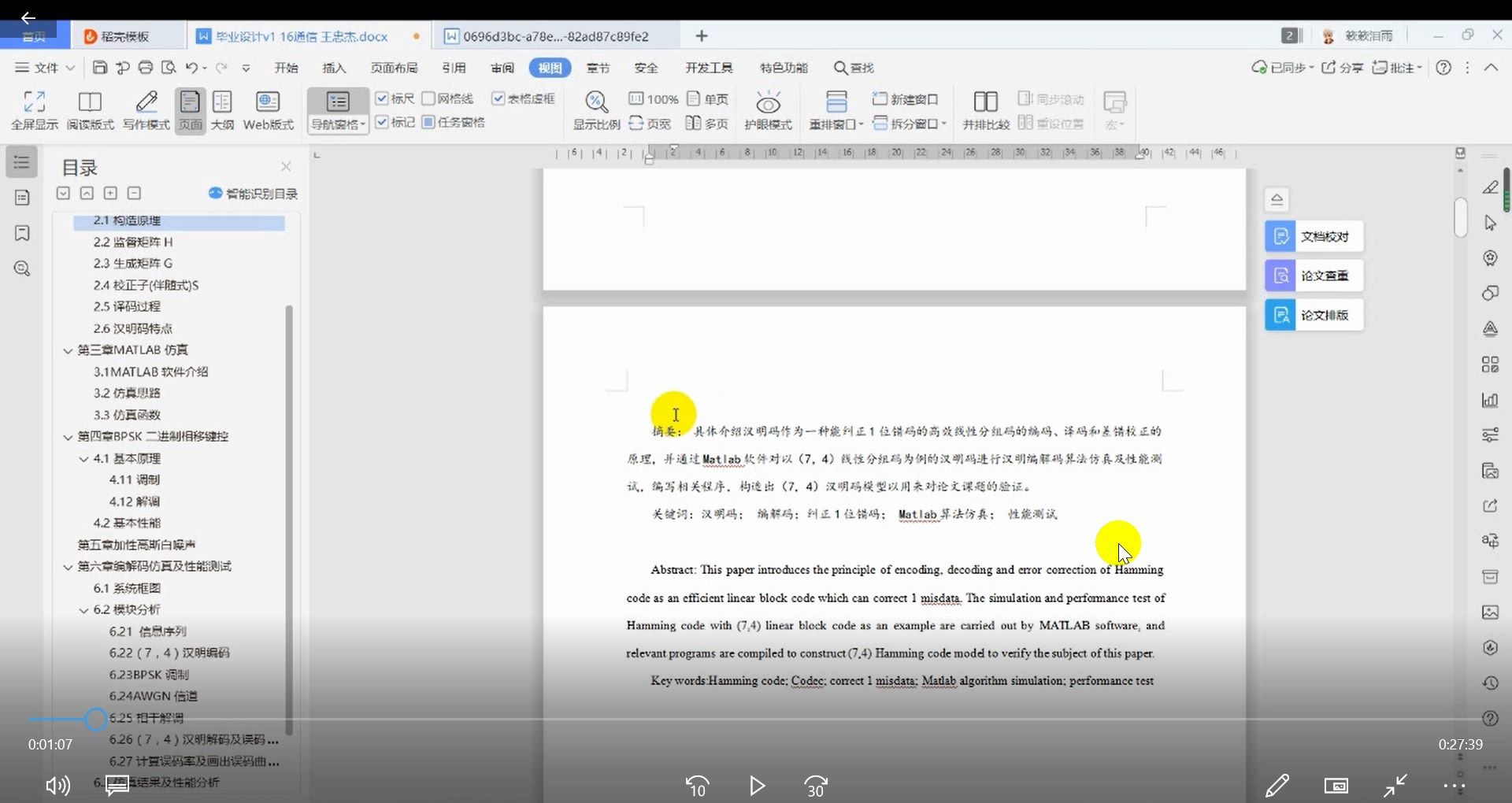Open the Developer Tools ribbon tab
This screenshot has height=803, width=1512.
pos(709,68)
